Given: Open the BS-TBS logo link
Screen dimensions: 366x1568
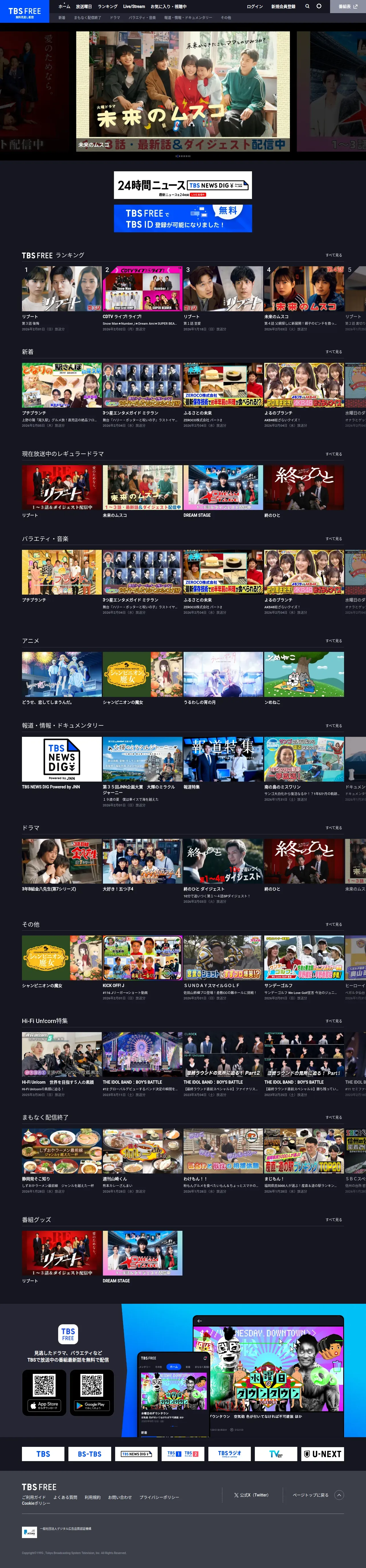Looking at the screenshot, I should click(x=90, y=1454).
